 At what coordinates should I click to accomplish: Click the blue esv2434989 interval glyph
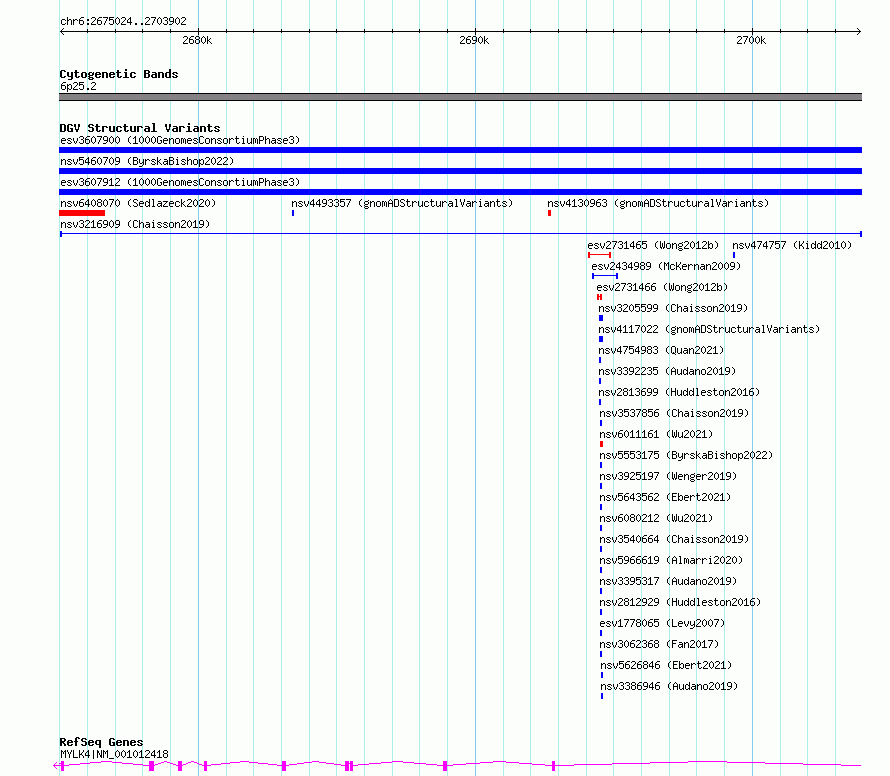pos(605,276)
